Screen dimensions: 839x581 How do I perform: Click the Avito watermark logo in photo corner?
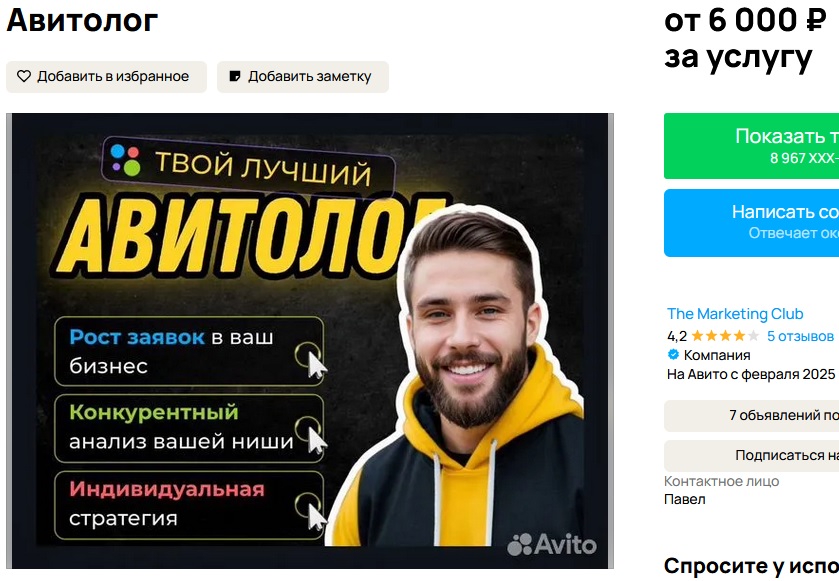[x=552, y=544]
